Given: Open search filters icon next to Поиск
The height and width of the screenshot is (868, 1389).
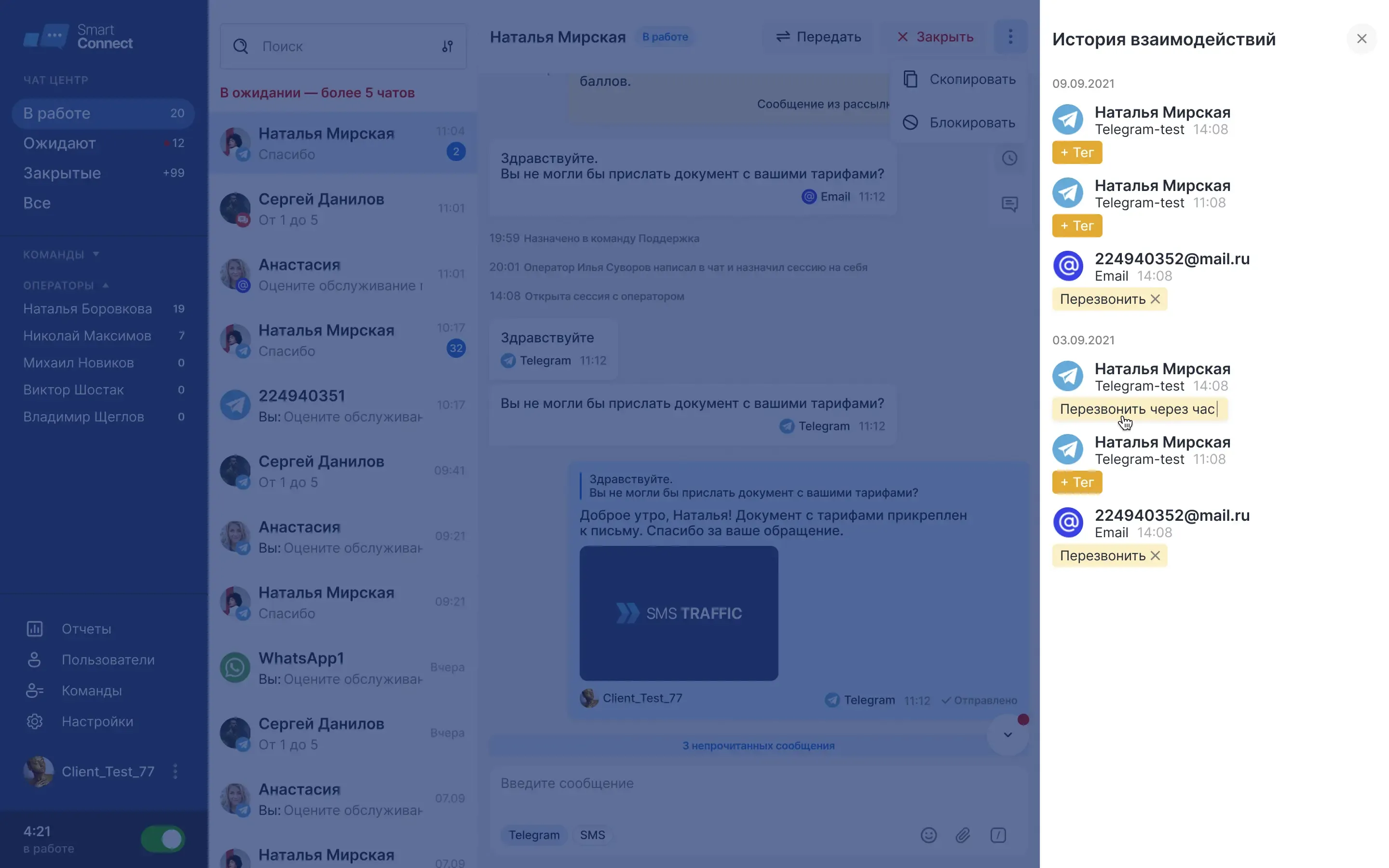Looking at the screenshot, I should (x=448, y=46).
